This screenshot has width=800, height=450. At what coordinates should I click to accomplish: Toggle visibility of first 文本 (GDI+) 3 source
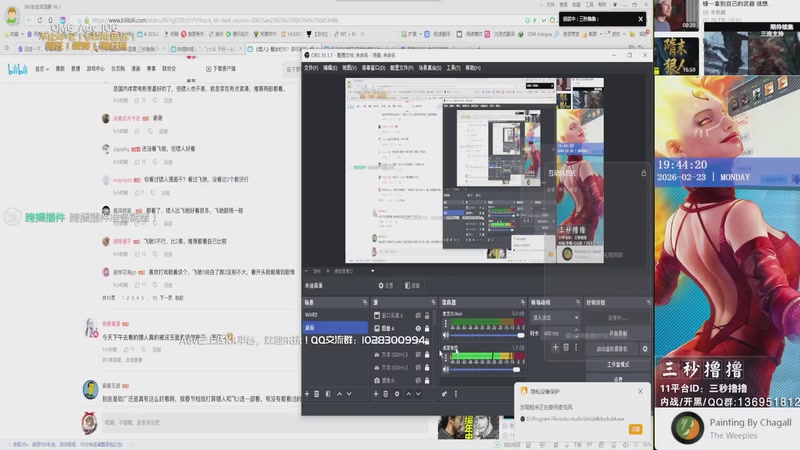(418, 355)
